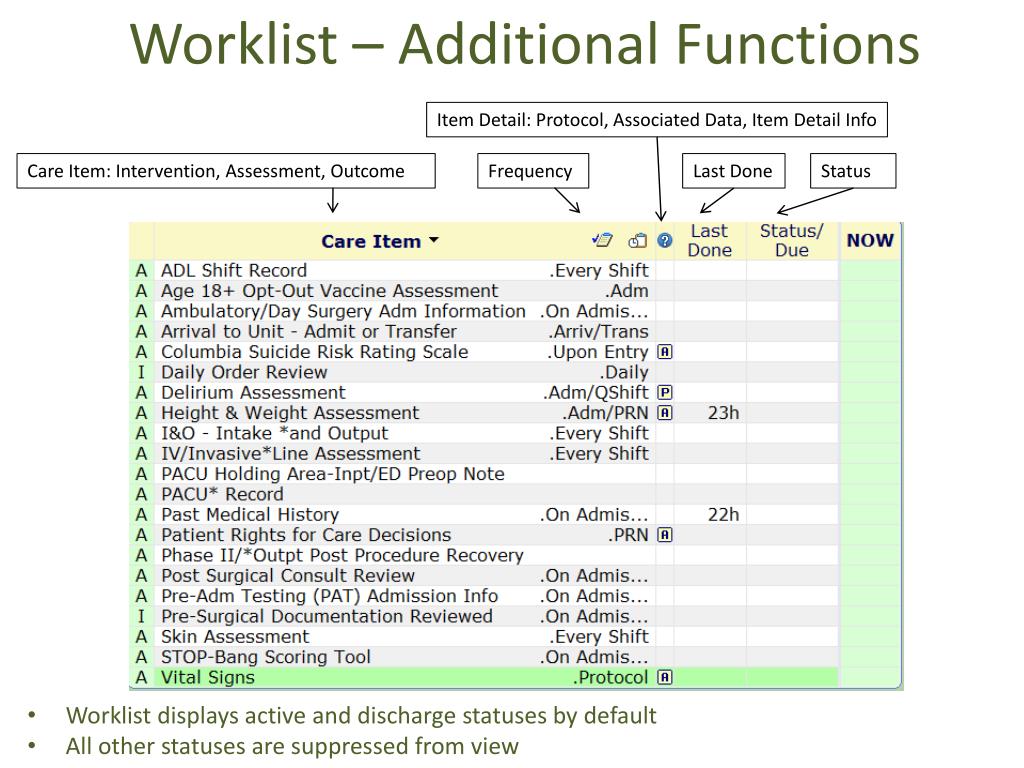Click .On Admis... frequency for Past Medical History

[x=594, y=515]
